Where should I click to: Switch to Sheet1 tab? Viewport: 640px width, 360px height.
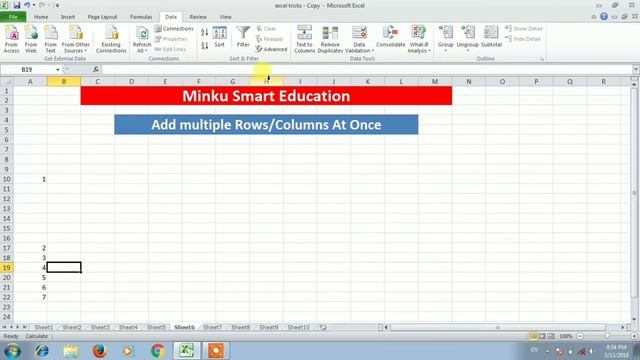tap(44, 327)
